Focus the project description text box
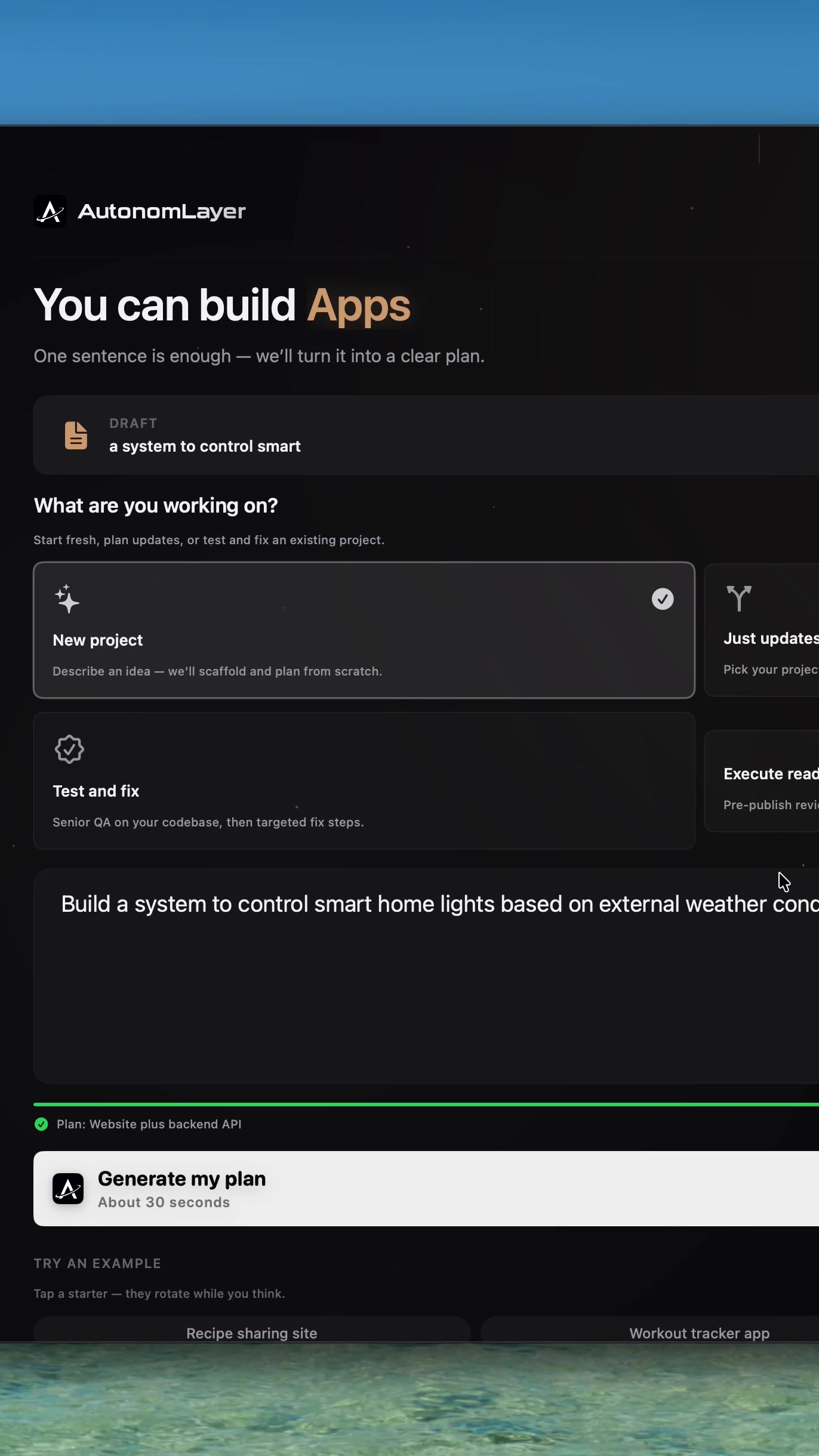The image size is (819, 1456). point(426,976)
